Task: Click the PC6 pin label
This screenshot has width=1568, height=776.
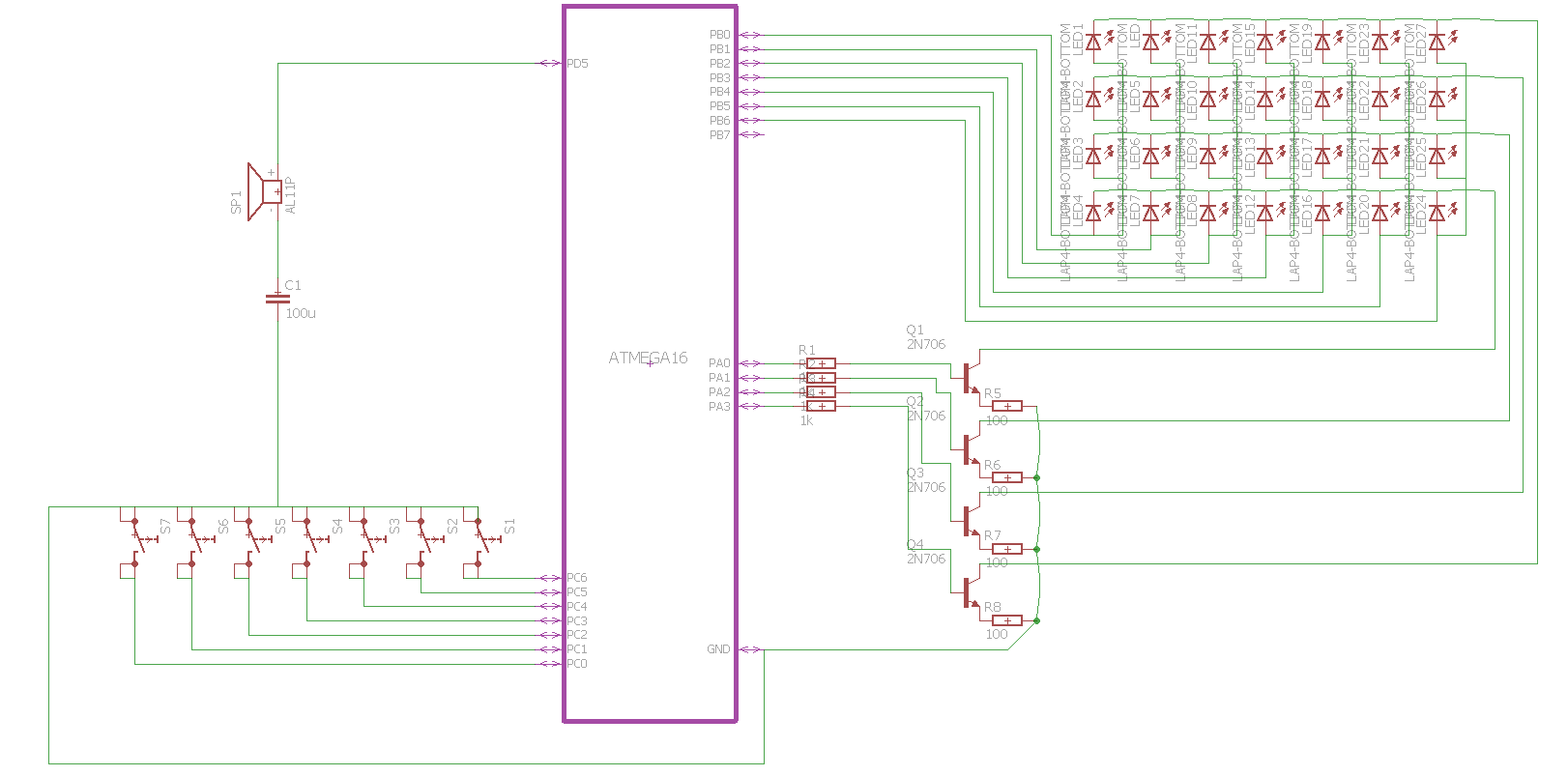Action: coord(577,578)
